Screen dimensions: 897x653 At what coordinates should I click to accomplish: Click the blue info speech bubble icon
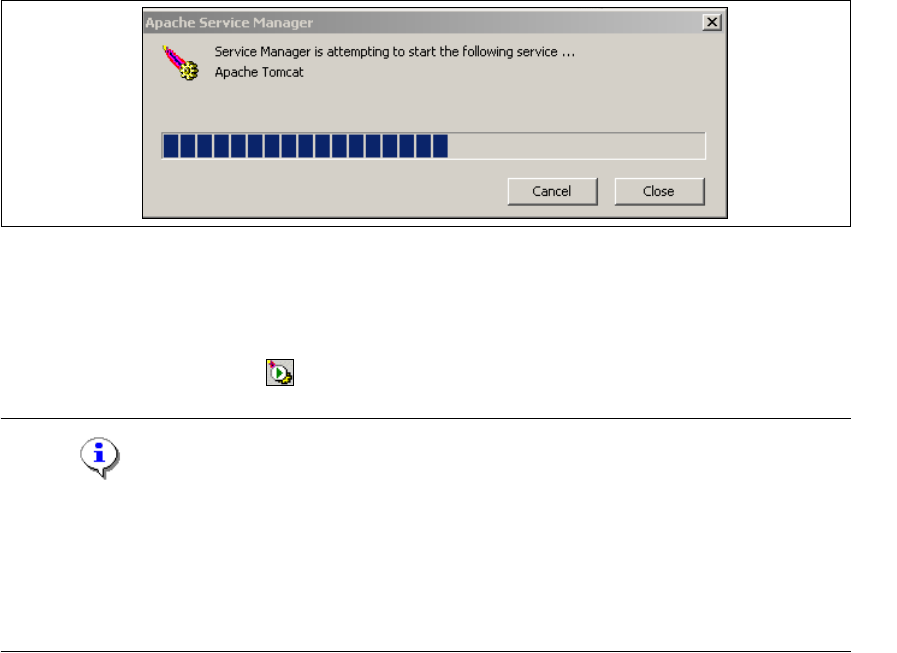point(100,458)
